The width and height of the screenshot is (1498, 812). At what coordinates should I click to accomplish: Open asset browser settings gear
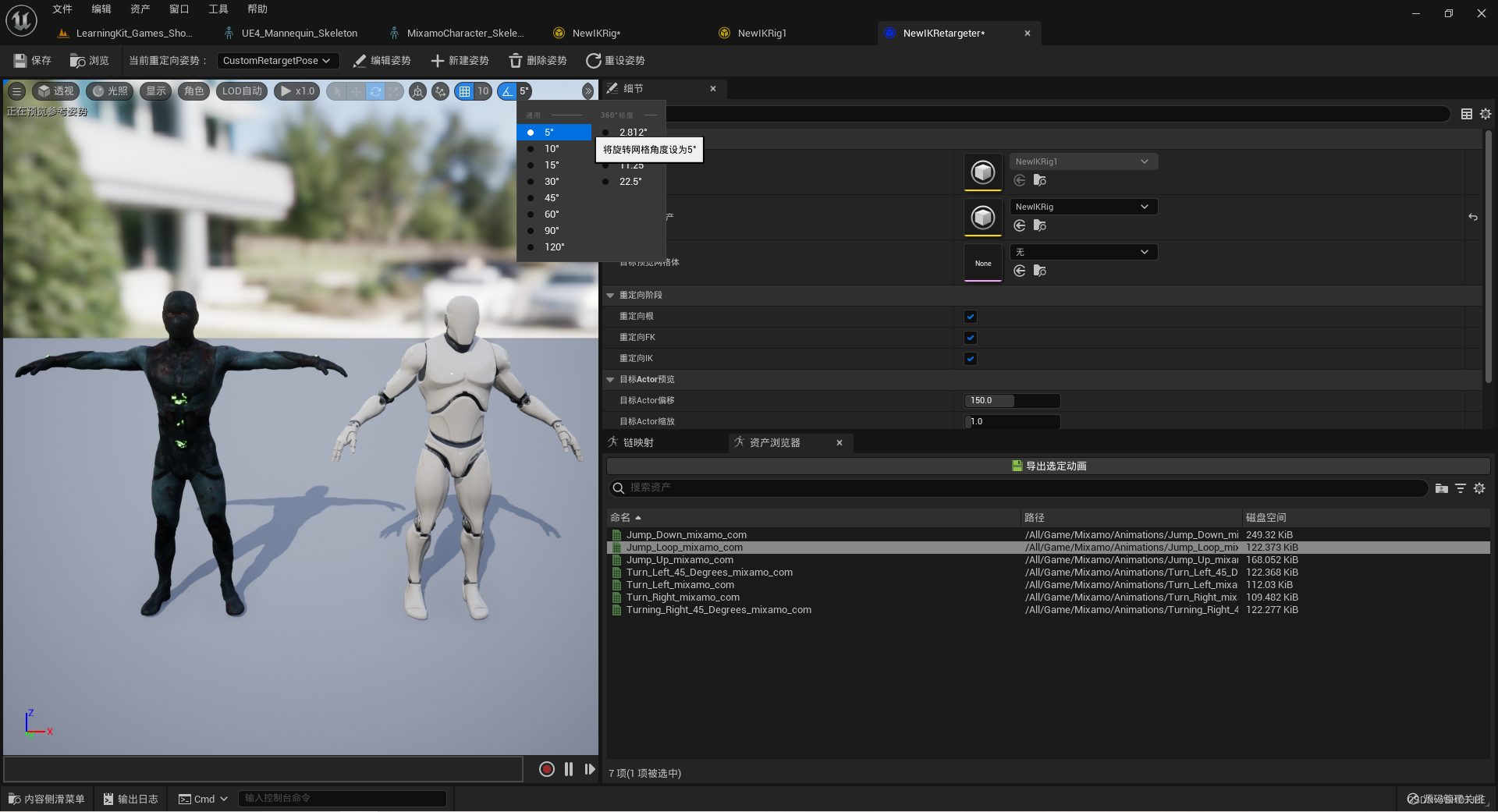coord(1479,488)
